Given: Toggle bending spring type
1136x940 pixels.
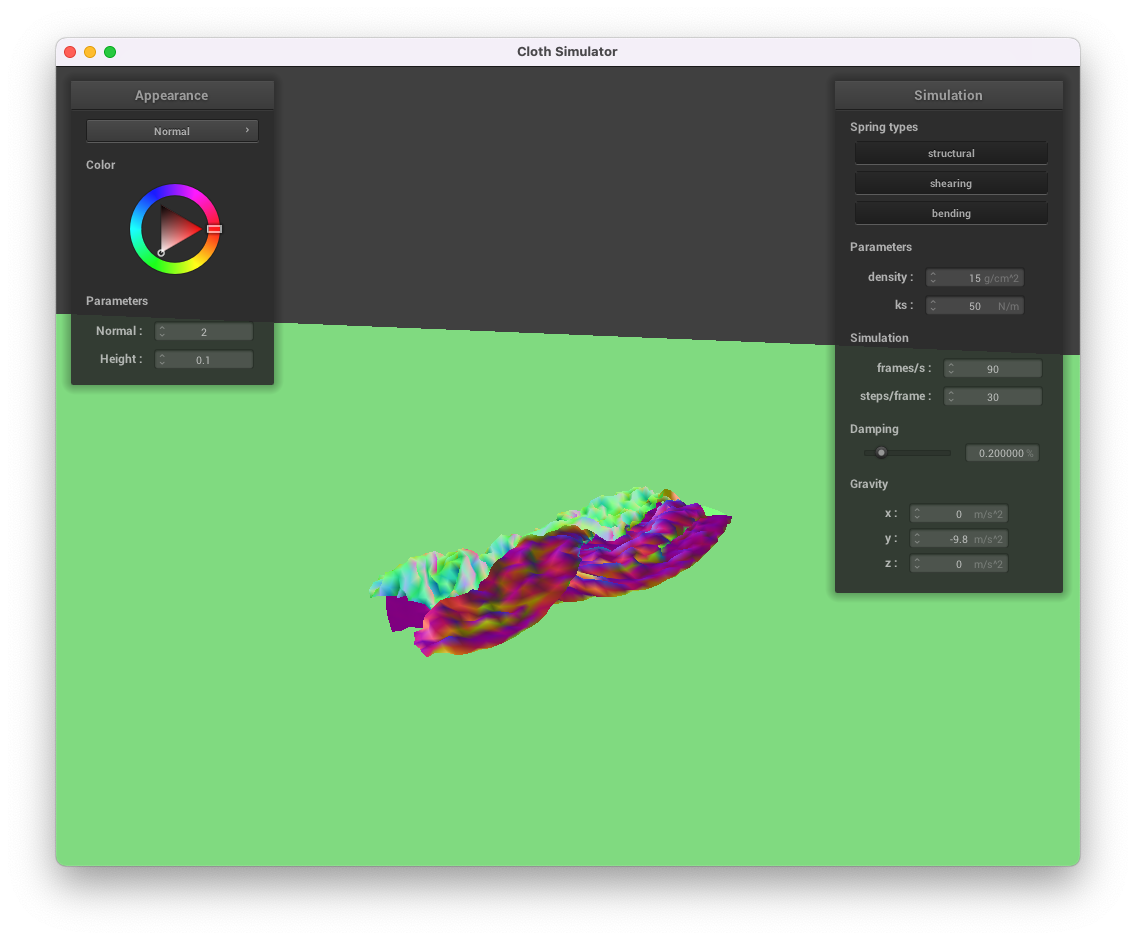Looking at the screenshot, I should click(951, 213).
